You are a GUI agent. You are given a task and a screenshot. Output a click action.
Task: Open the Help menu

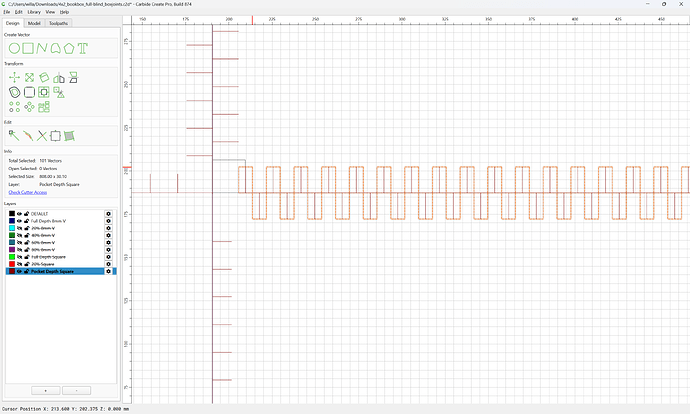(x=64, y=12)
